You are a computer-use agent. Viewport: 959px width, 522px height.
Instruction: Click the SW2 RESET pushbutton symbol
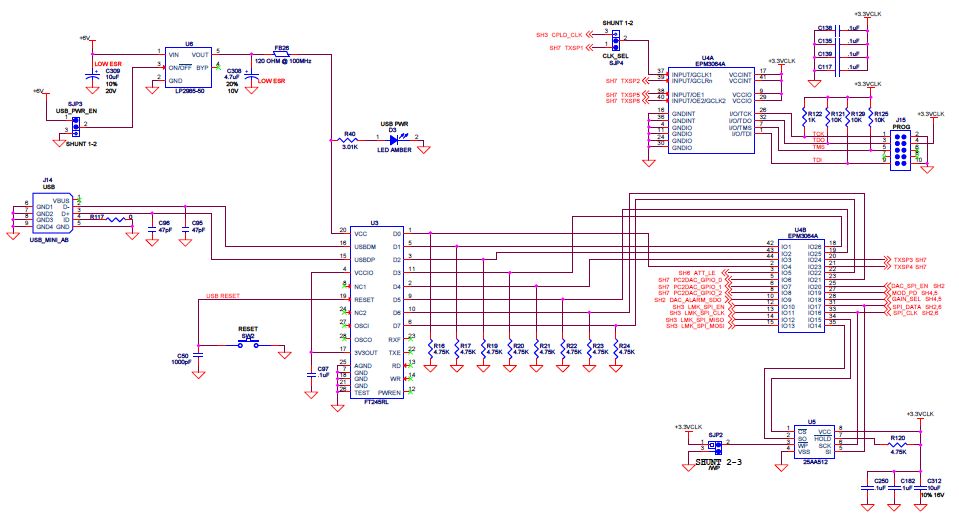tap(247, 344)
